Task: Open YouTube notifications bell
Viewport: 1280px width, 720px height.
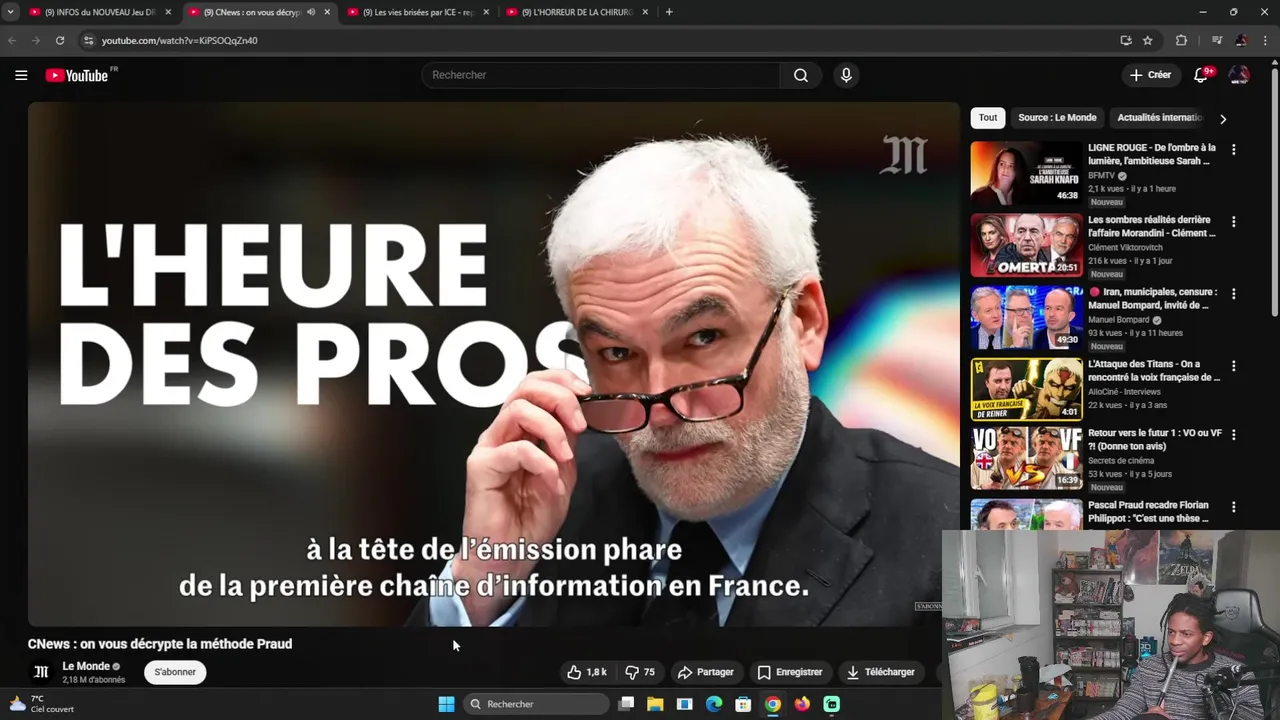Action: [1201, 75]
